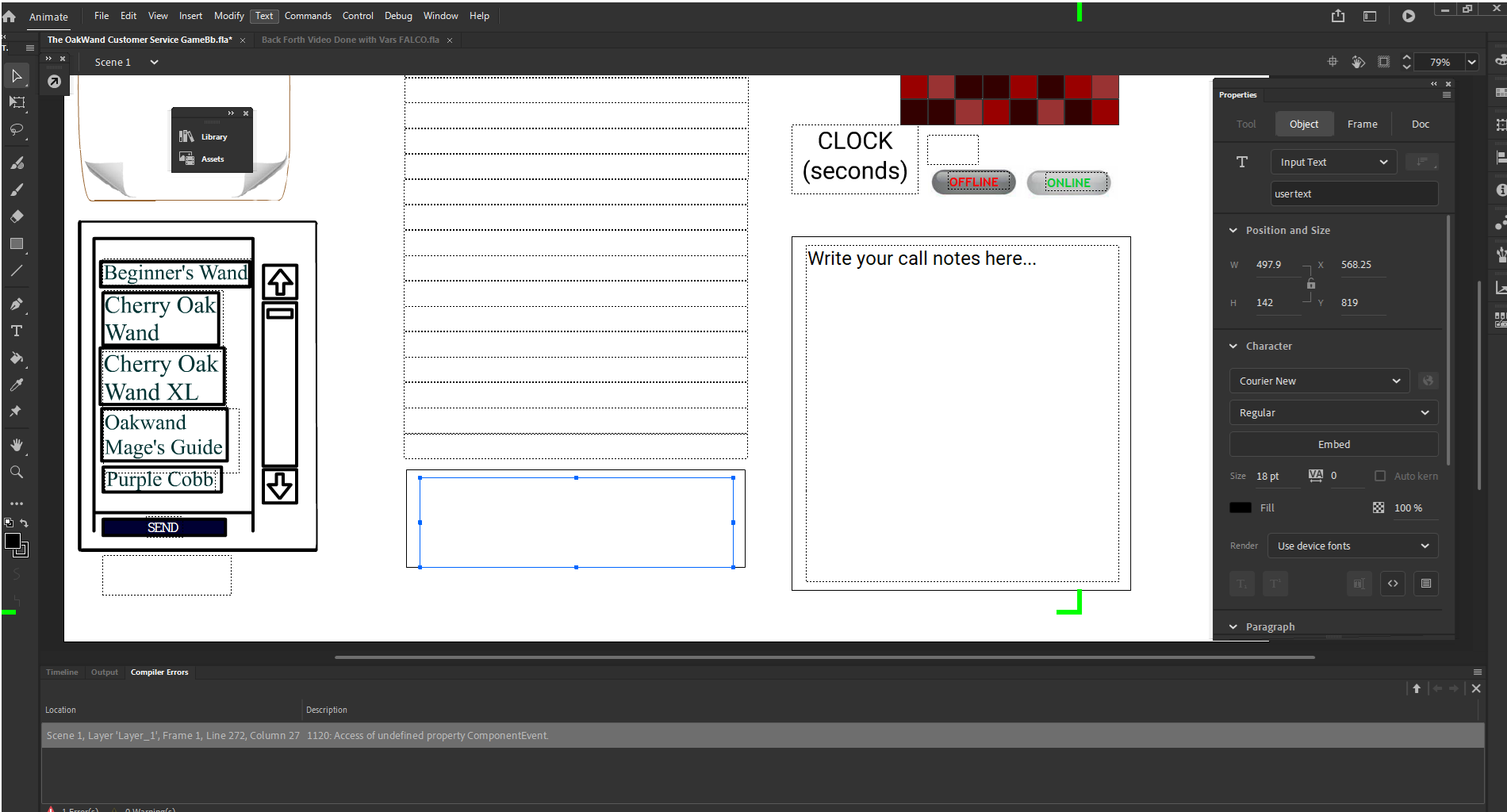Edit the usertext instance name field
1507x812 pixels.
point(1354,193)
